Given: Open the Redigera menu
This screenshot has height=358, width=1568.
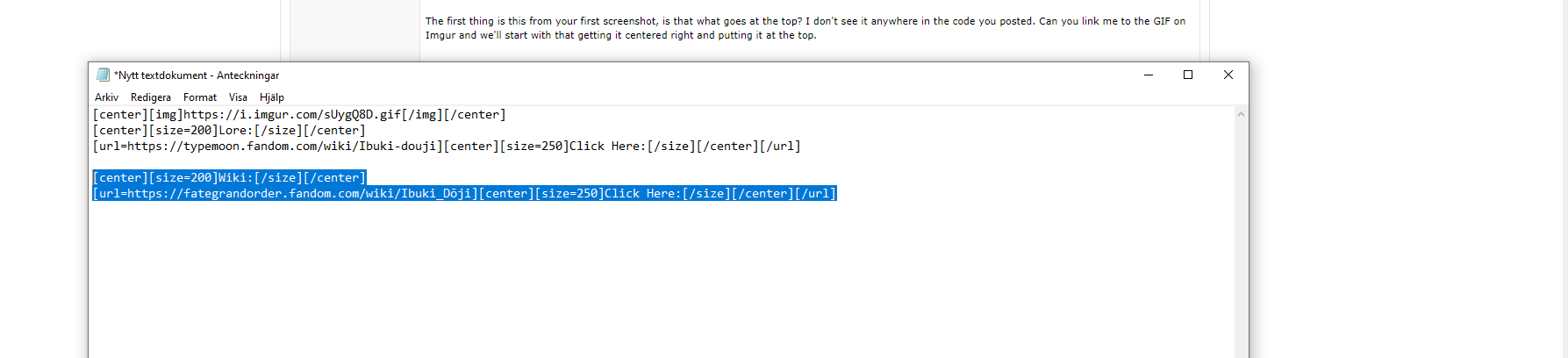Looking at the screenshot, I should coord(151,97).
